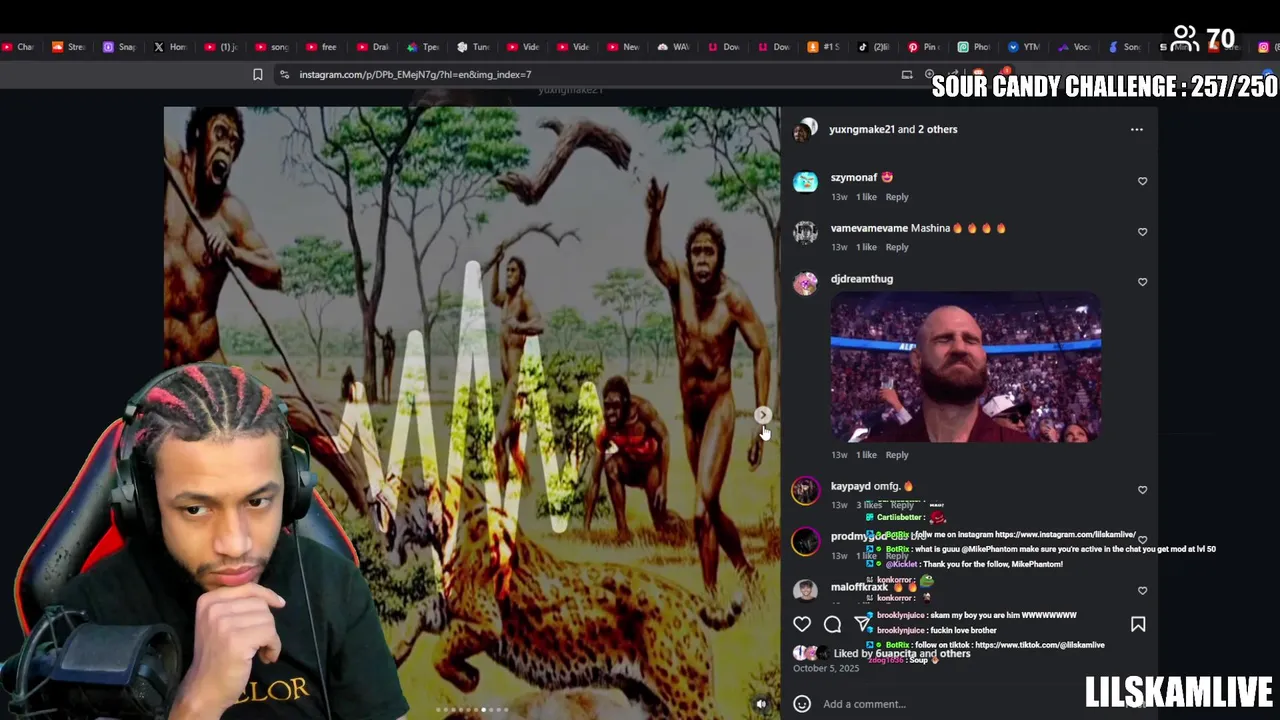Toggle the post audio mute icon
This screenshot has height=720, width=1280.
[x=761, y=704]
